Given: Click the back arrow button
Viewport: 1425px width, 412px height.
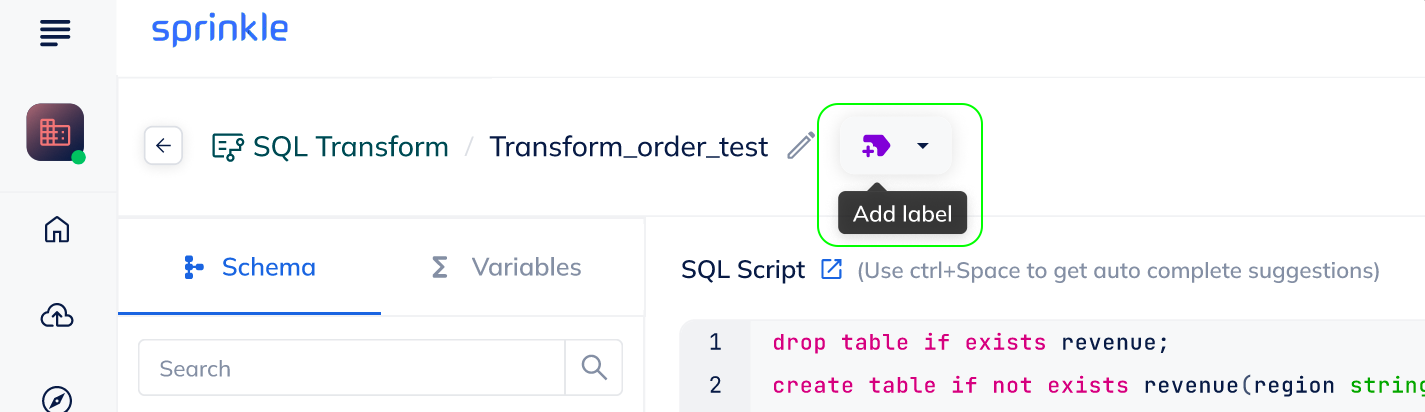Looking at the screenshot, I should [x=164, y=146].
